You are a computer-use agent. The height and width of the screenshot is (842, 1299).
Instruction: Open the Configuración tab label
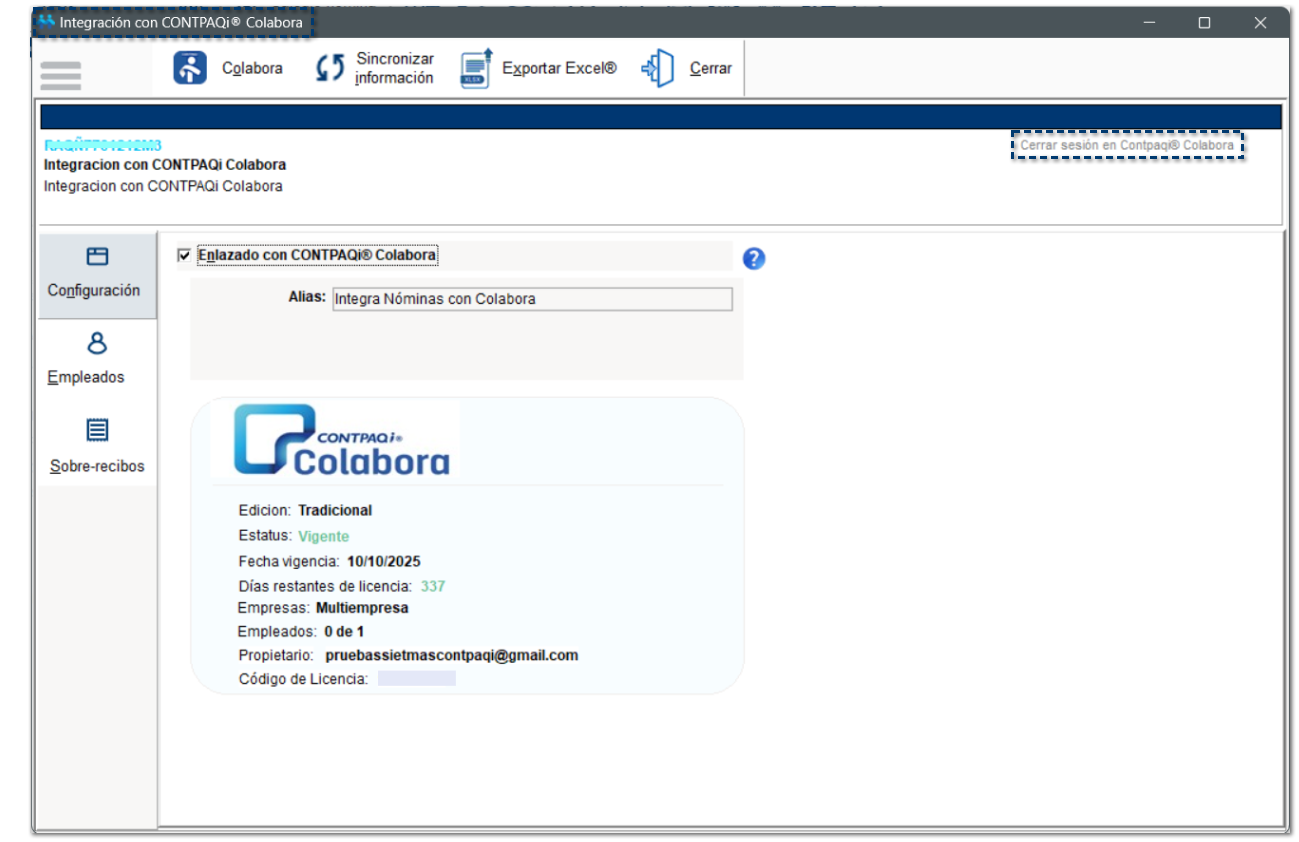(94, 290)
